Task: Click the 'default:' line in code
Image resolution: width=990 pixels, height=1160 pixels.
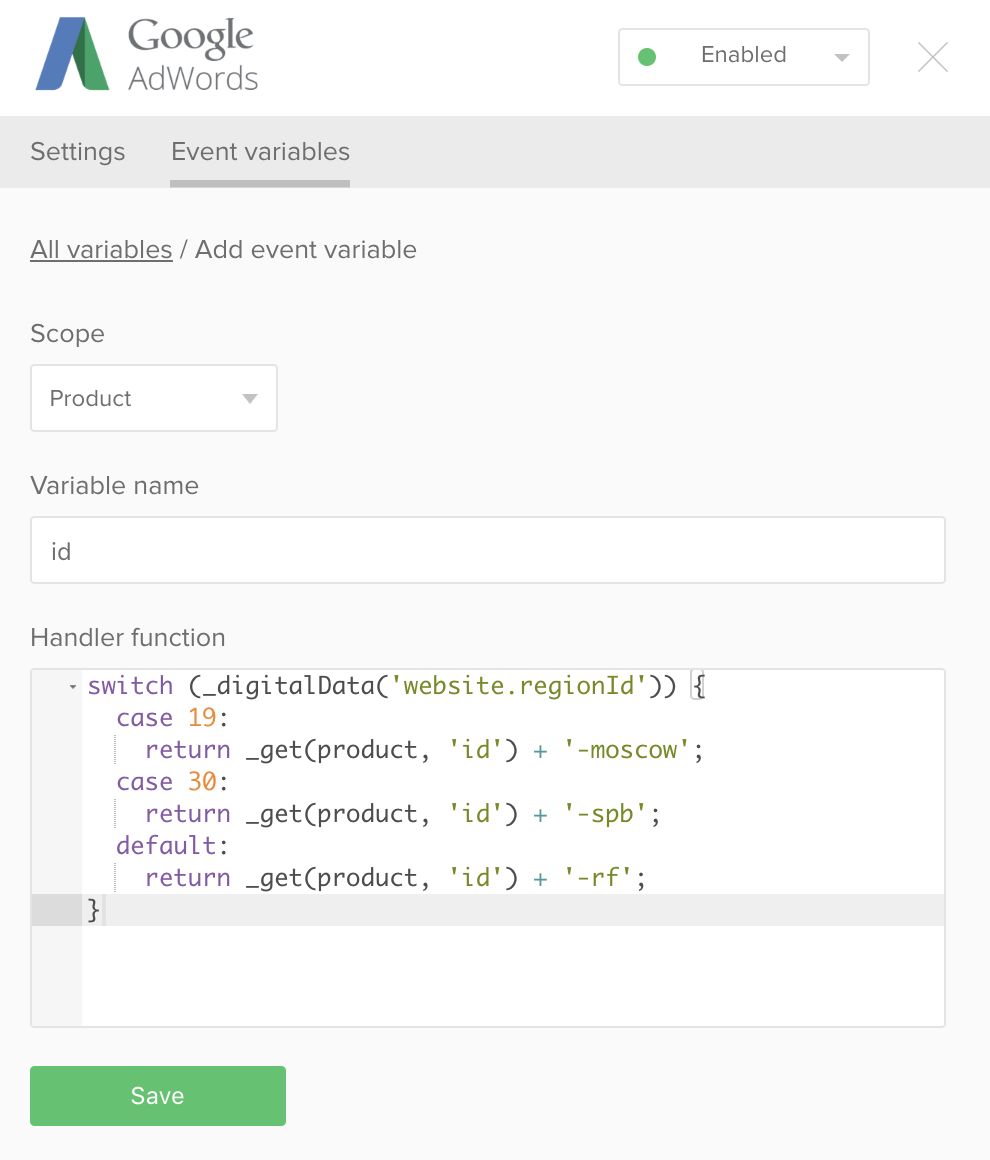Action: click(x=172, y=846)
